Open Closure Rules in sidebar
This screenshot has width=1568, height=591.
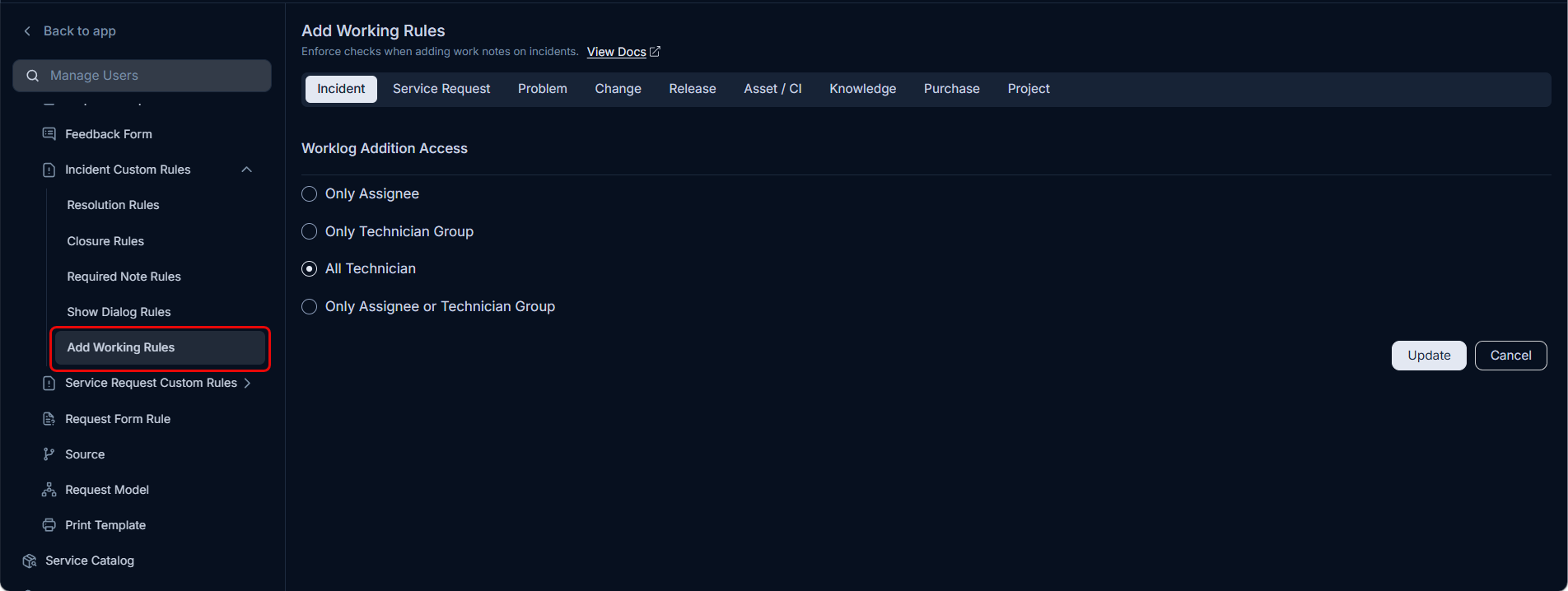point(105,241)
